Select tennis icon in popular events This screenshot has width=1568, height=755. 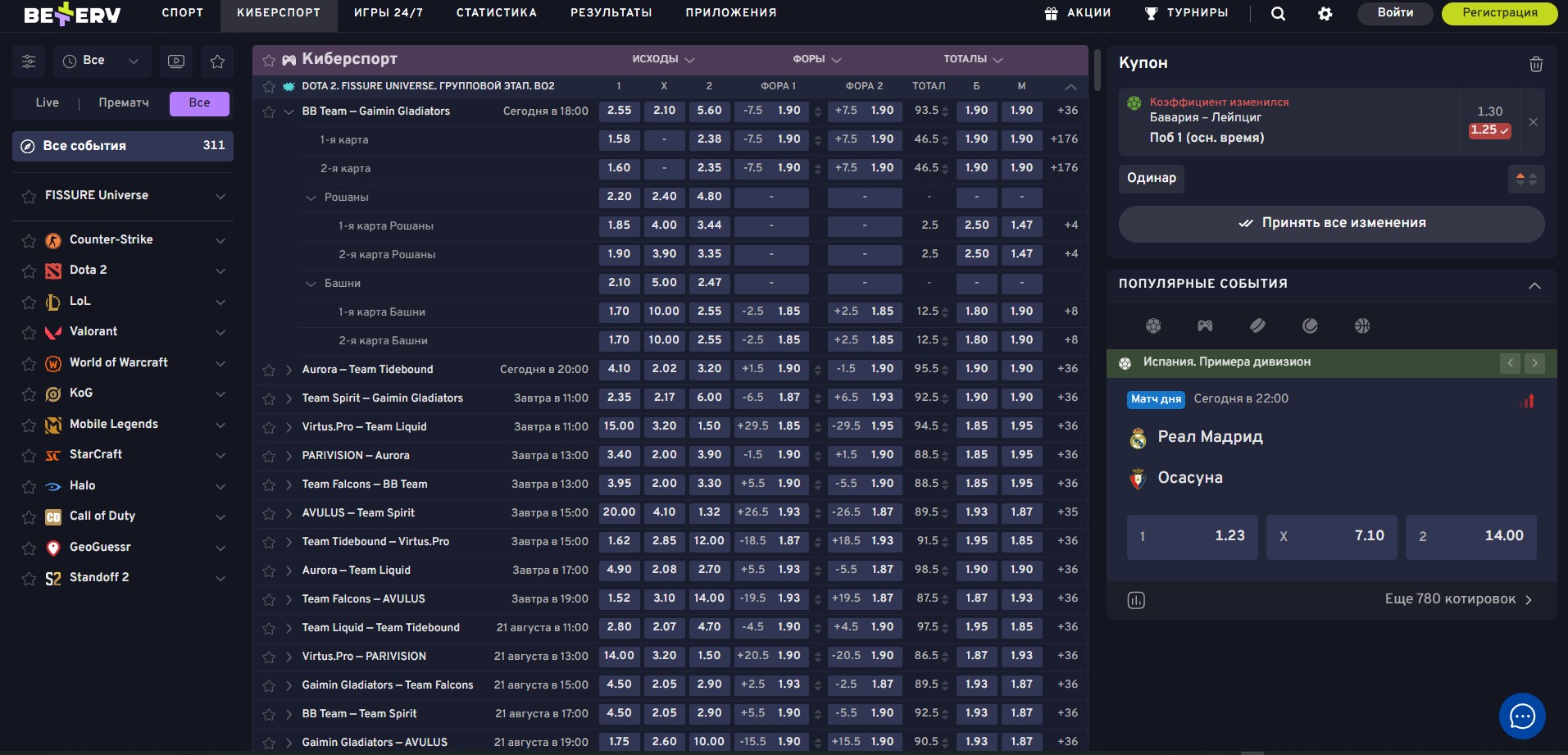pos(1310,326)
